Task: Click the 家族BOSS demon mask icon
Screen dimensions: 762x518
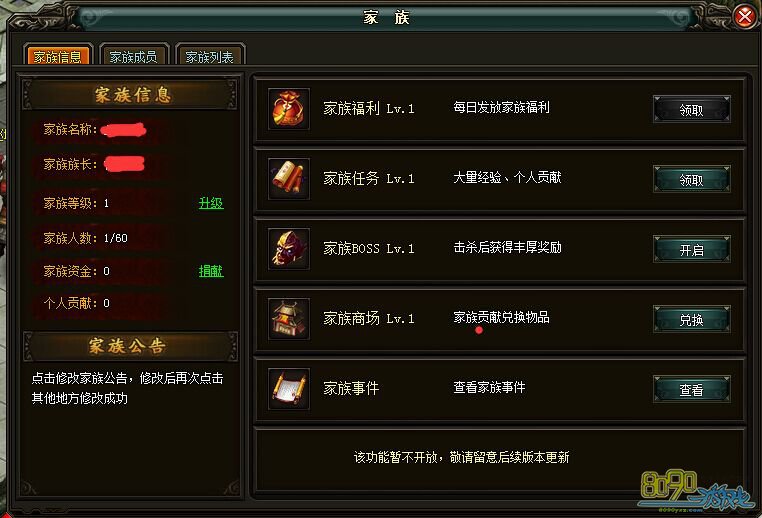Action: [289, 248]
